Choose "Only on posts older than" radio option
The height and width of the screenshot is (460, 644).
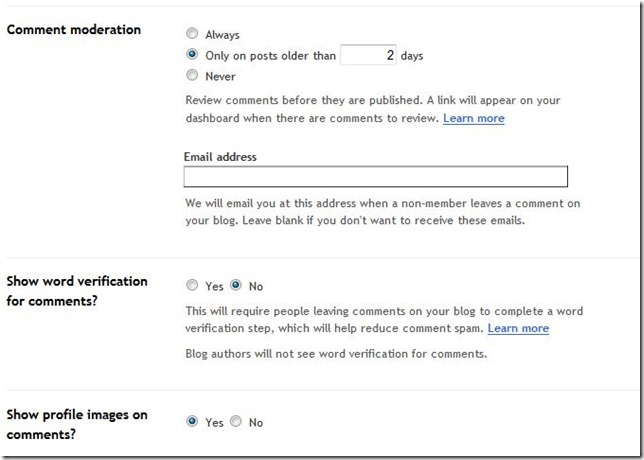(x=192, y=55)
